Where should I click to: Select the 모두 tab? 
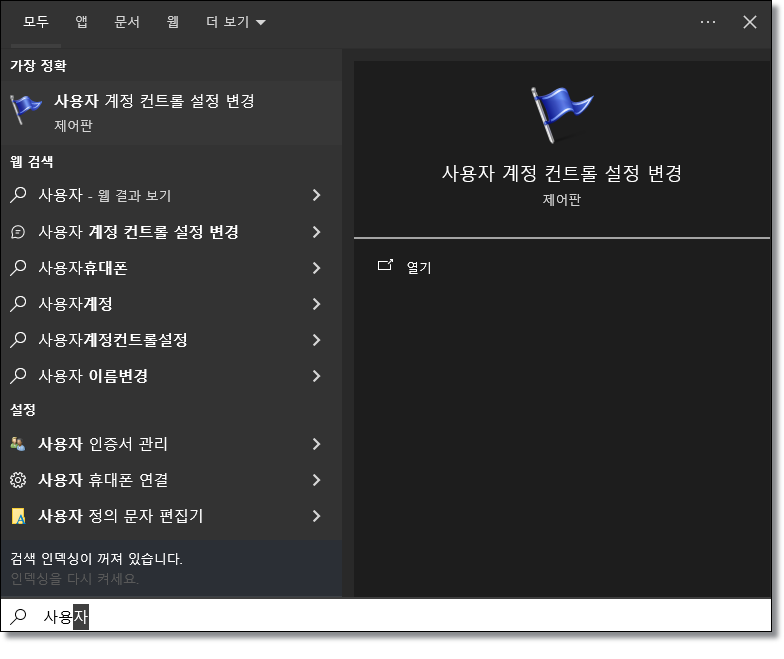pyautogui.click(x=36, y=22)
